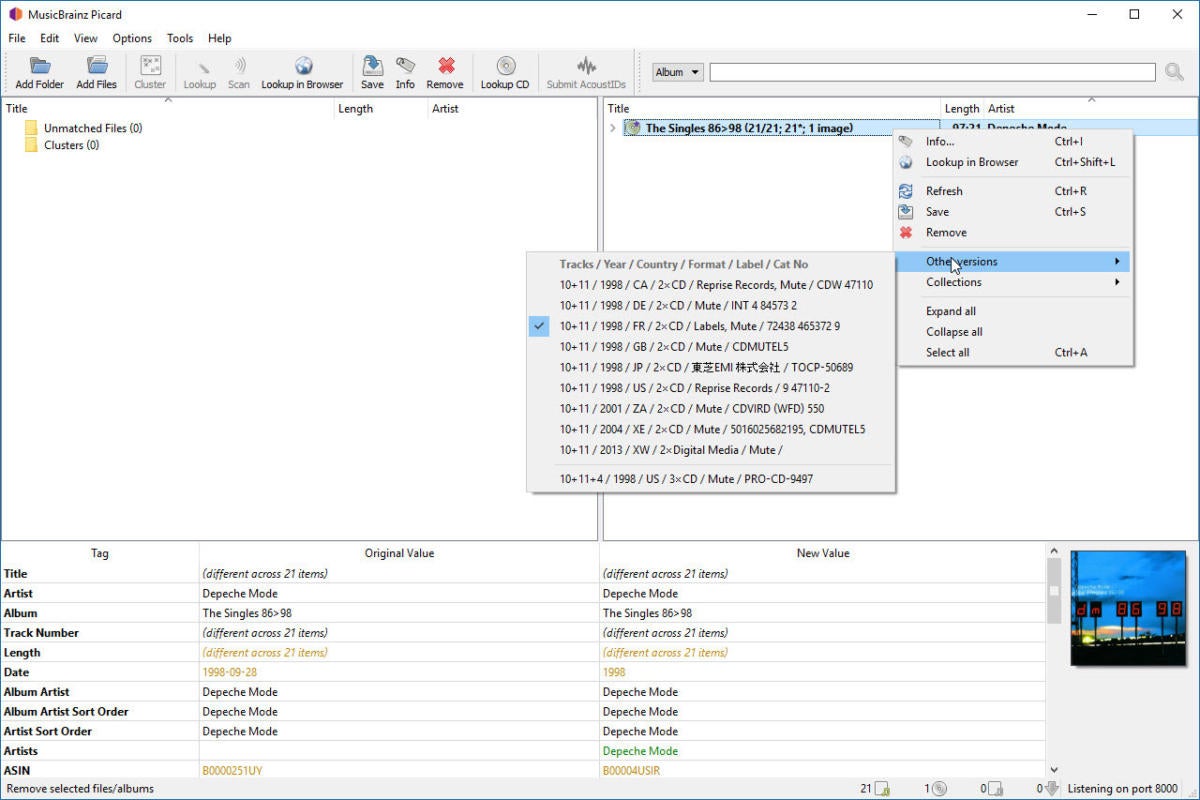Select the 1998 DE Mute INT 4 84573 2 version
1200x800 pixels.
(x=711, y=305)
